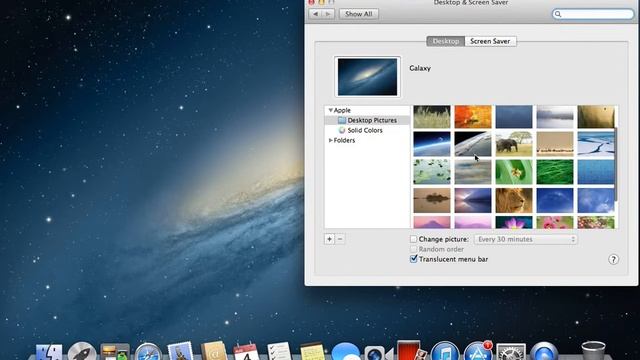640x360 pixels.
Task: Open Reminders checklist icon in Dock
Action: (x=280, y=352)
